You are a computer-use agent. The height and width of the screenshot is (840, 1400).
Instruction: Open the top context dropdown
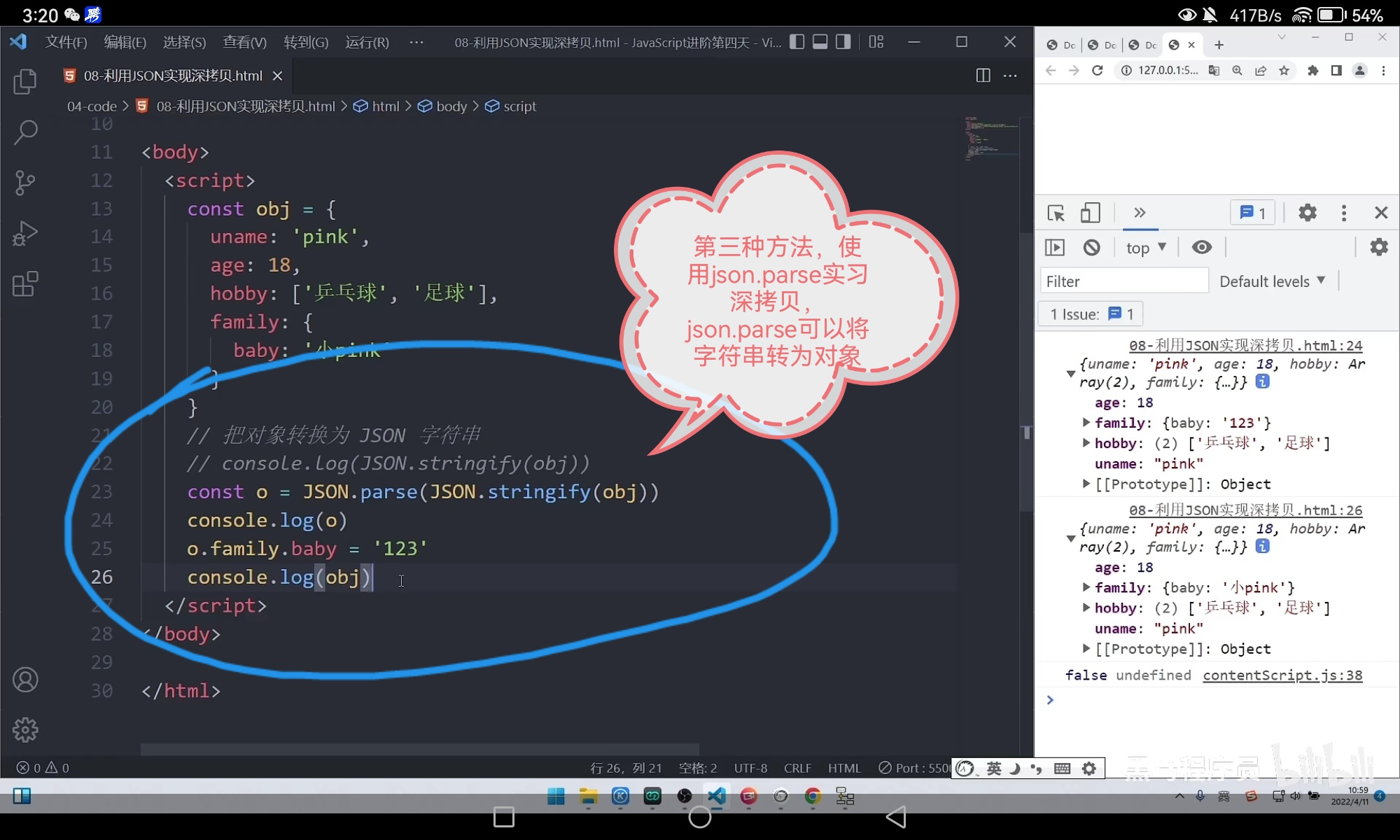(x=1146, y=248)
